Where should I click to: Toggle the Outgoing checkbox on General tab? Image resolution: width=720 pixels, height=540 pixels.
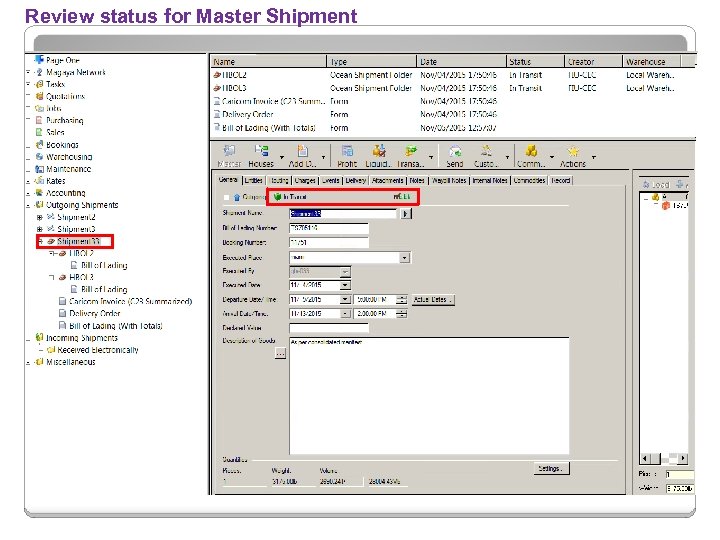(226, 197)
